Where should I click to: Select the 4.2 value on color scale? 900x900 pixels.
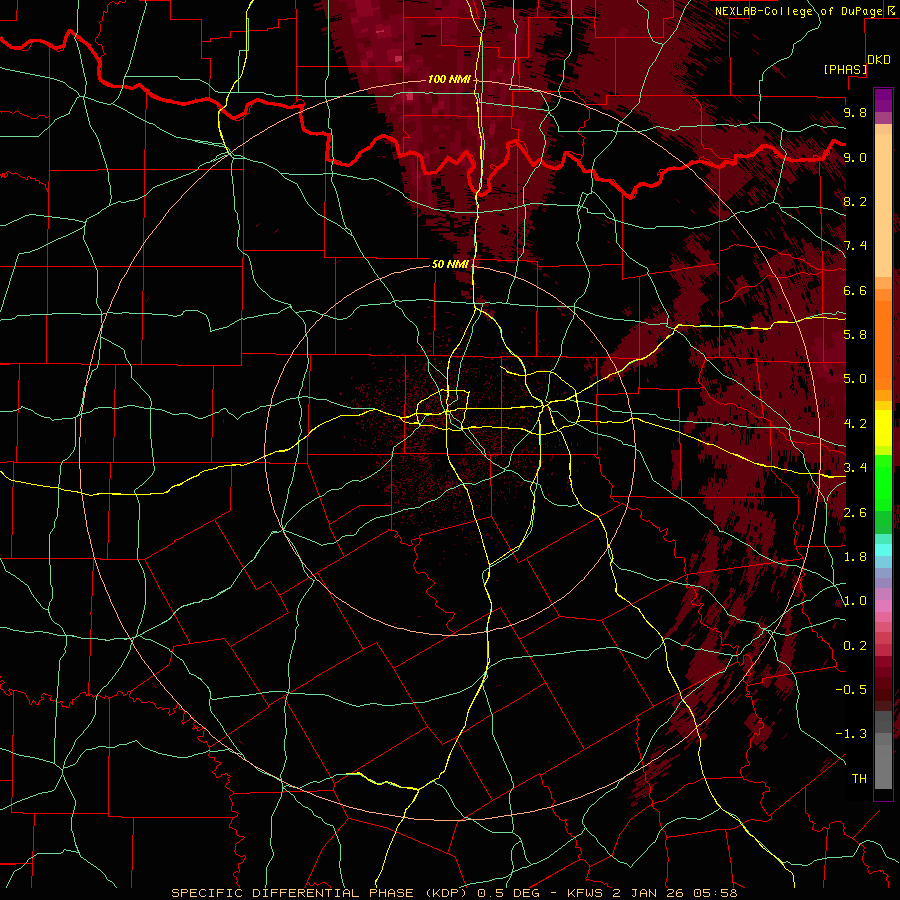coord(855,424)
